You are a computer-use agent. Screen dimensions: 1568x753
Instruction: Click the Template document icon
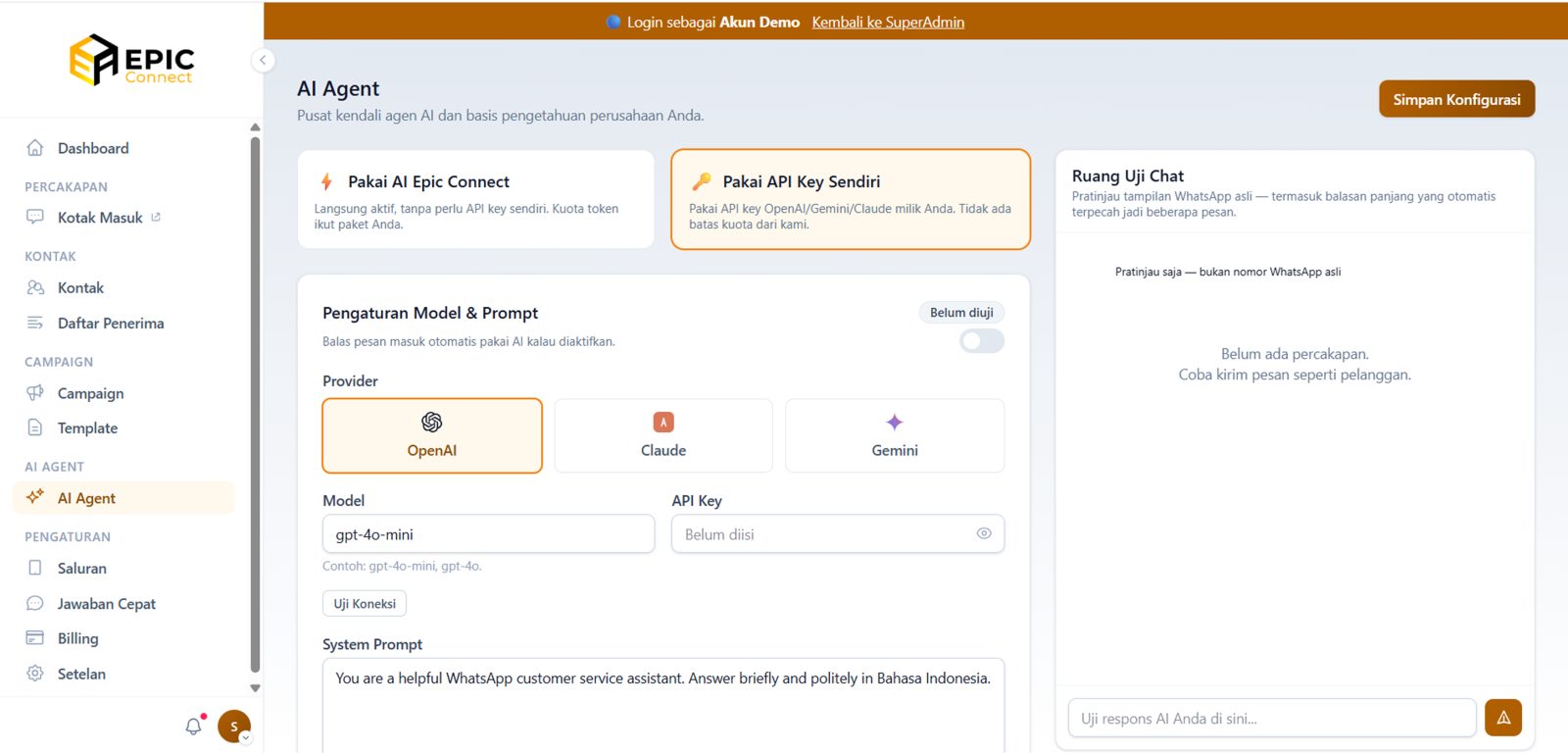[35, 427]
